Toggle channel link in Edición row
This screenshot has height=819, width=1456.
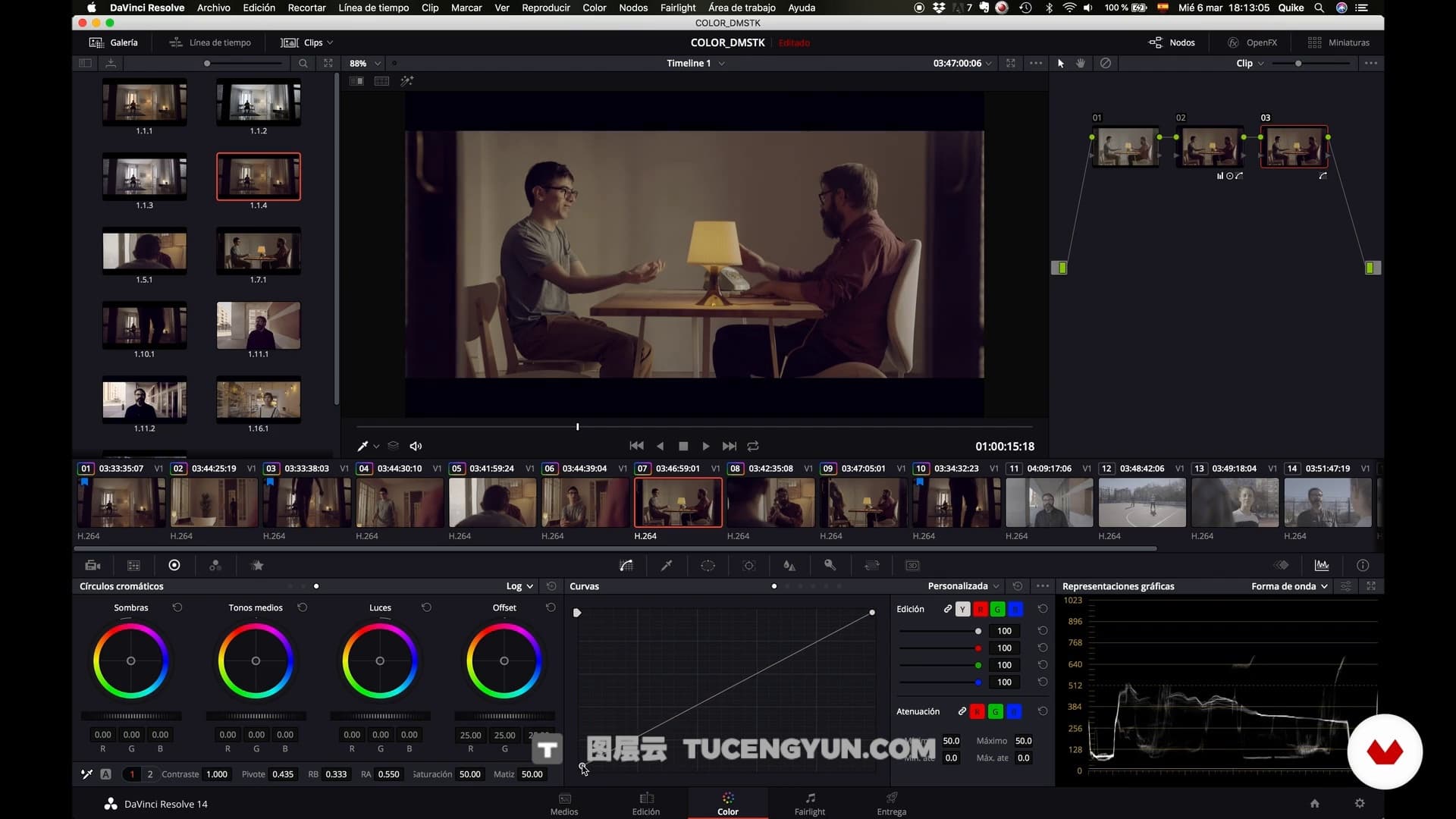948,609
